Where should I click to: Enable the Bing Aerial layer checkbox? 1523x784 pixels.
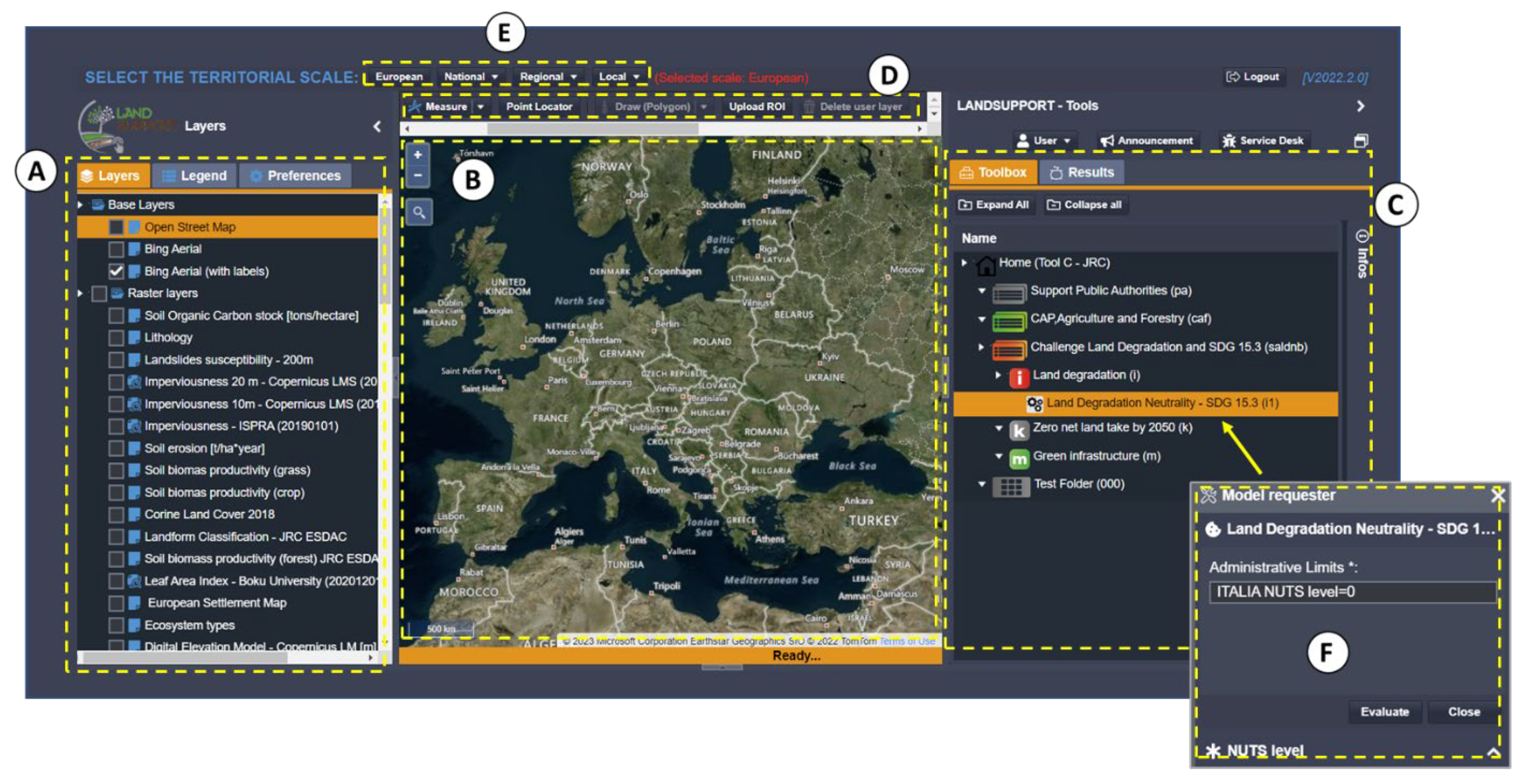pos(116,249)
